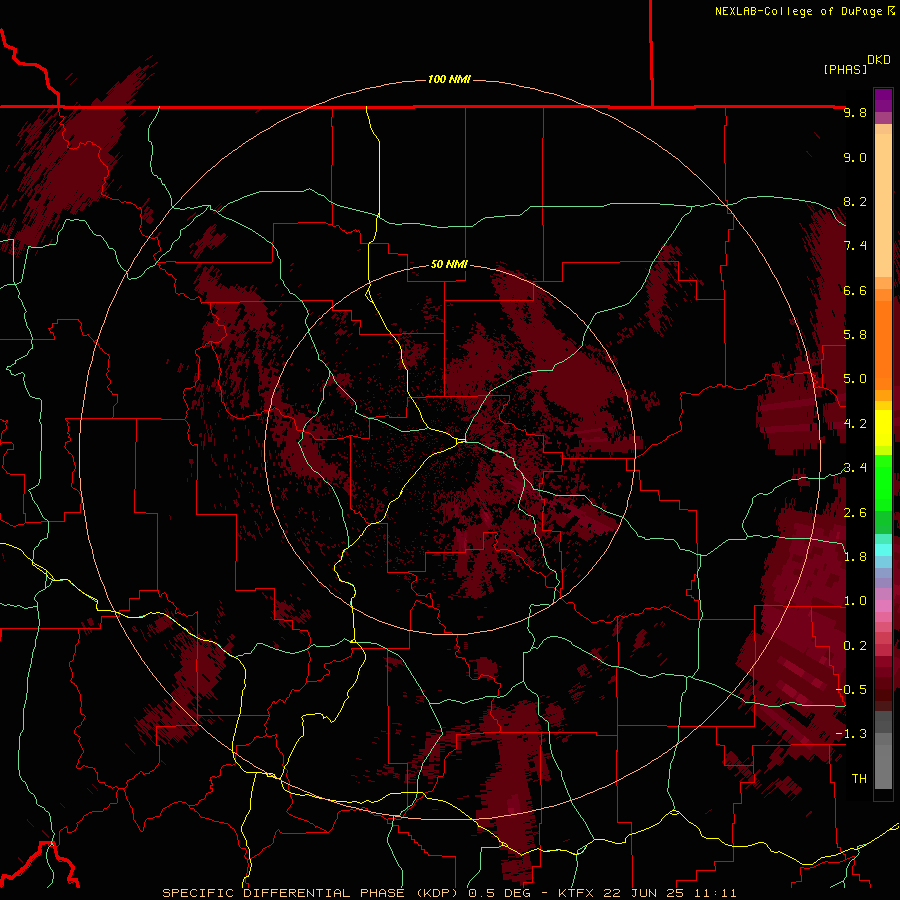Click the 50 NMI range ring label
Image resolution: width=900 pixels, height=900 pixels.
click(x=449, y=264)
